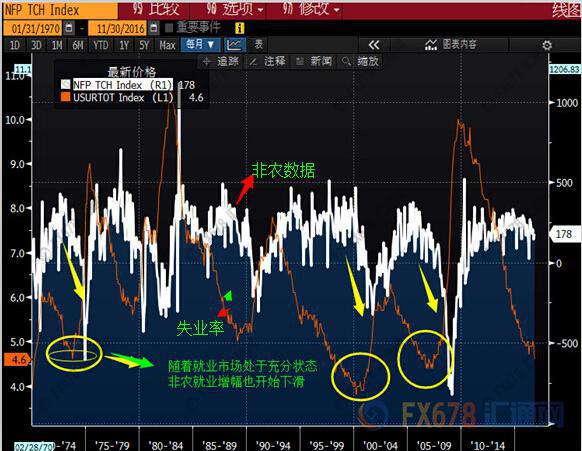
Task: Select the 注释 annotation pencil tool
Action: (x=268, y=61)
